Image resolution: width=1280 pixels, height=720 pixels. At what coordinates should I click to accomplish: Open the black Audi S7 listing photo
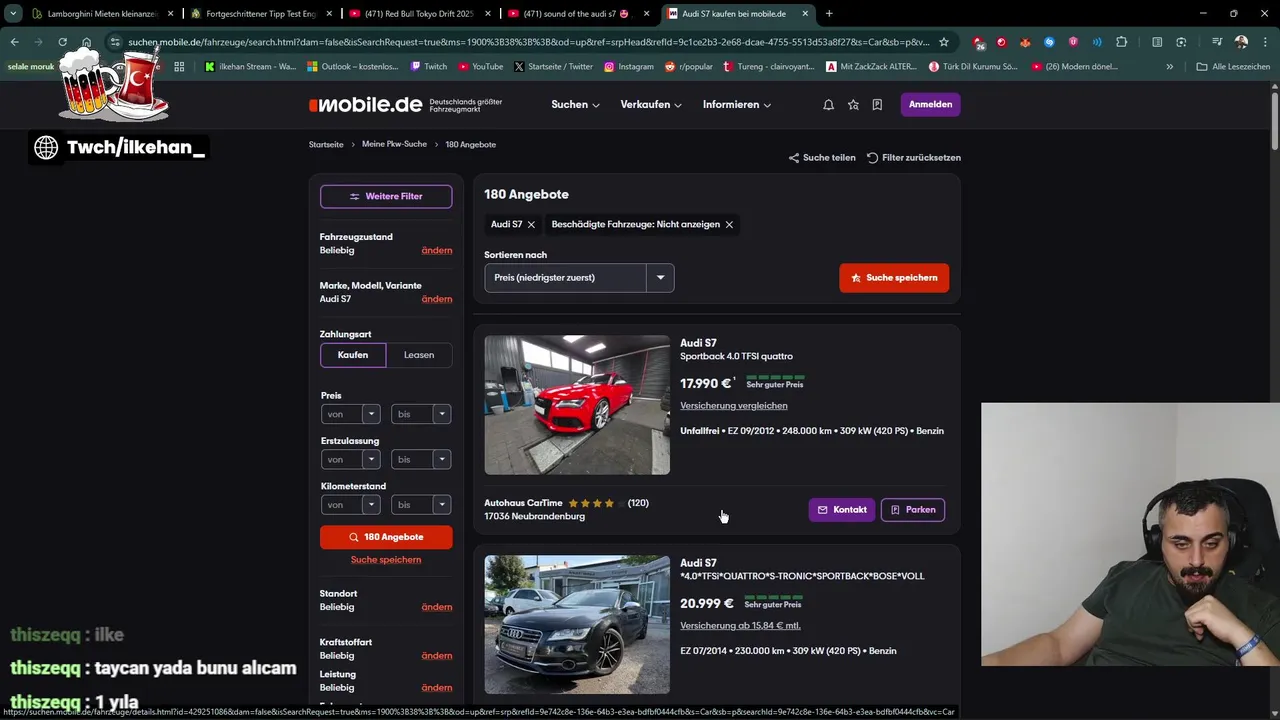[x=577, y=625]
